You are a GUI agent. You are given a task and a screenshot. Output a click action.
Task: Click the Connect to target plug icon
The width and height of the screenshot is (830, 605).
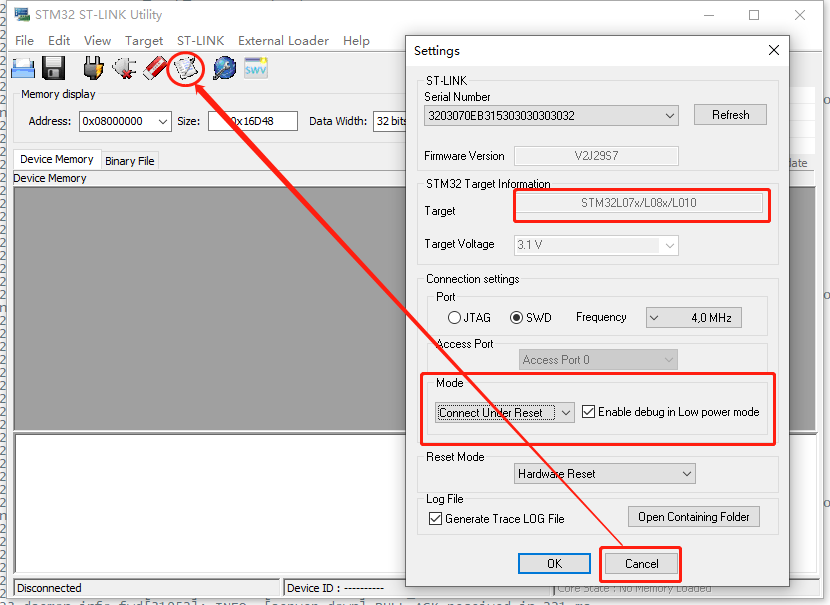point(93,68)
